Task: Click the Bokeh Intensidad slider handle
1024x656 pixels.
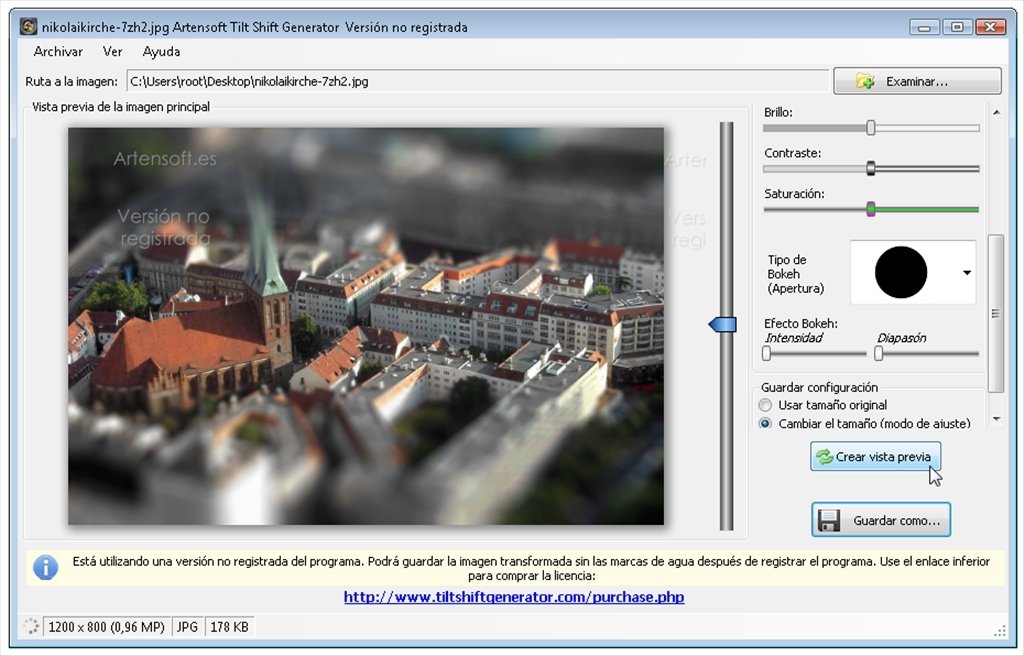Action: pyautogui.click(x=767, y=353)
